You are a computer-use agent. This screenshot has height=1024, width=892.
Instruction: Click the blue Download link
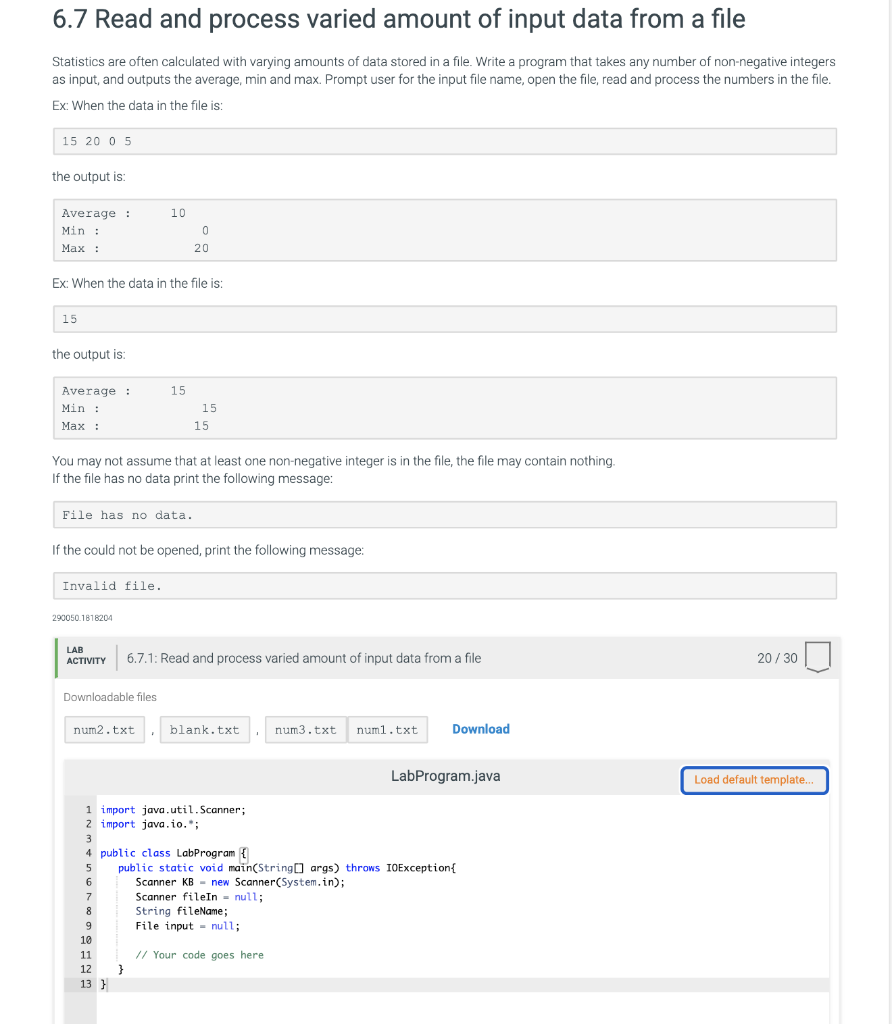pos(481,728)
